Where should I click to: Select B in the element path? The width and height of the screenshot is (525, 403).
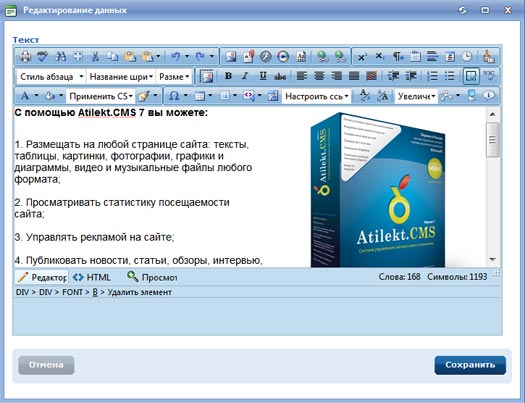[95, 292]
